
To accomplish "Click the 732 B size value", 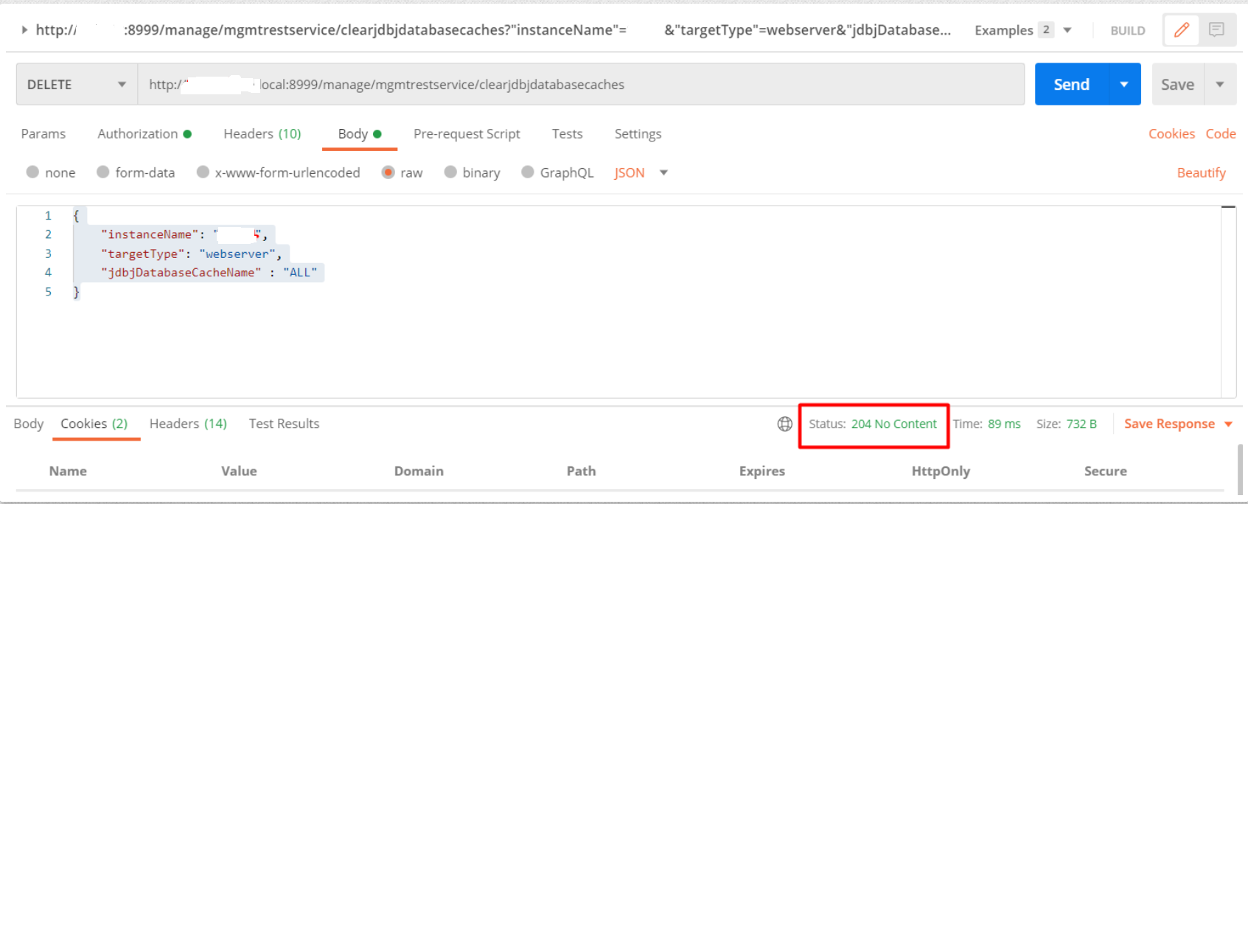I will [x=1081, y=424].
